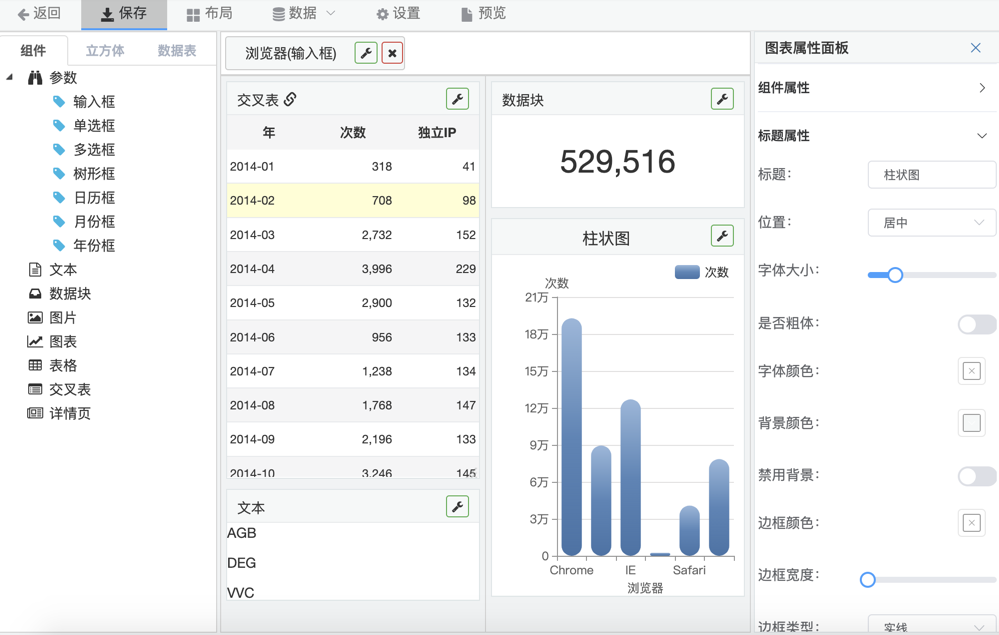Click the 2014-04 row label
999x635 pixels.
(252, 269)
